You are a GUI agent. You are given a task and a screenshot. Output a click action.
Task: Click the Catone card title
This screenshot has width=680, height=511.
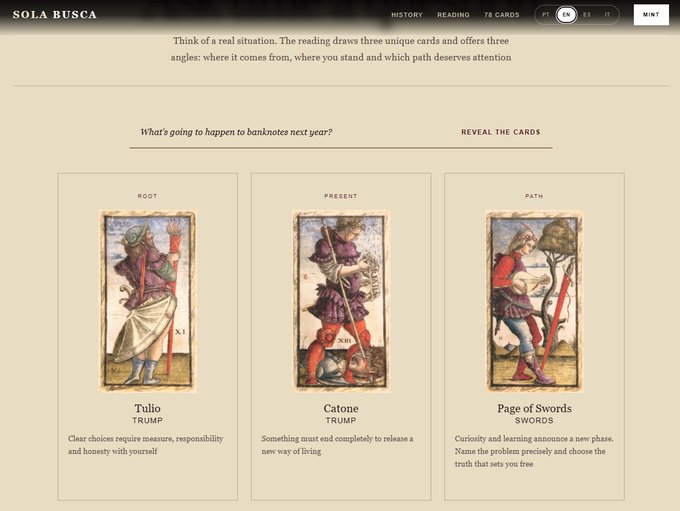341,408
